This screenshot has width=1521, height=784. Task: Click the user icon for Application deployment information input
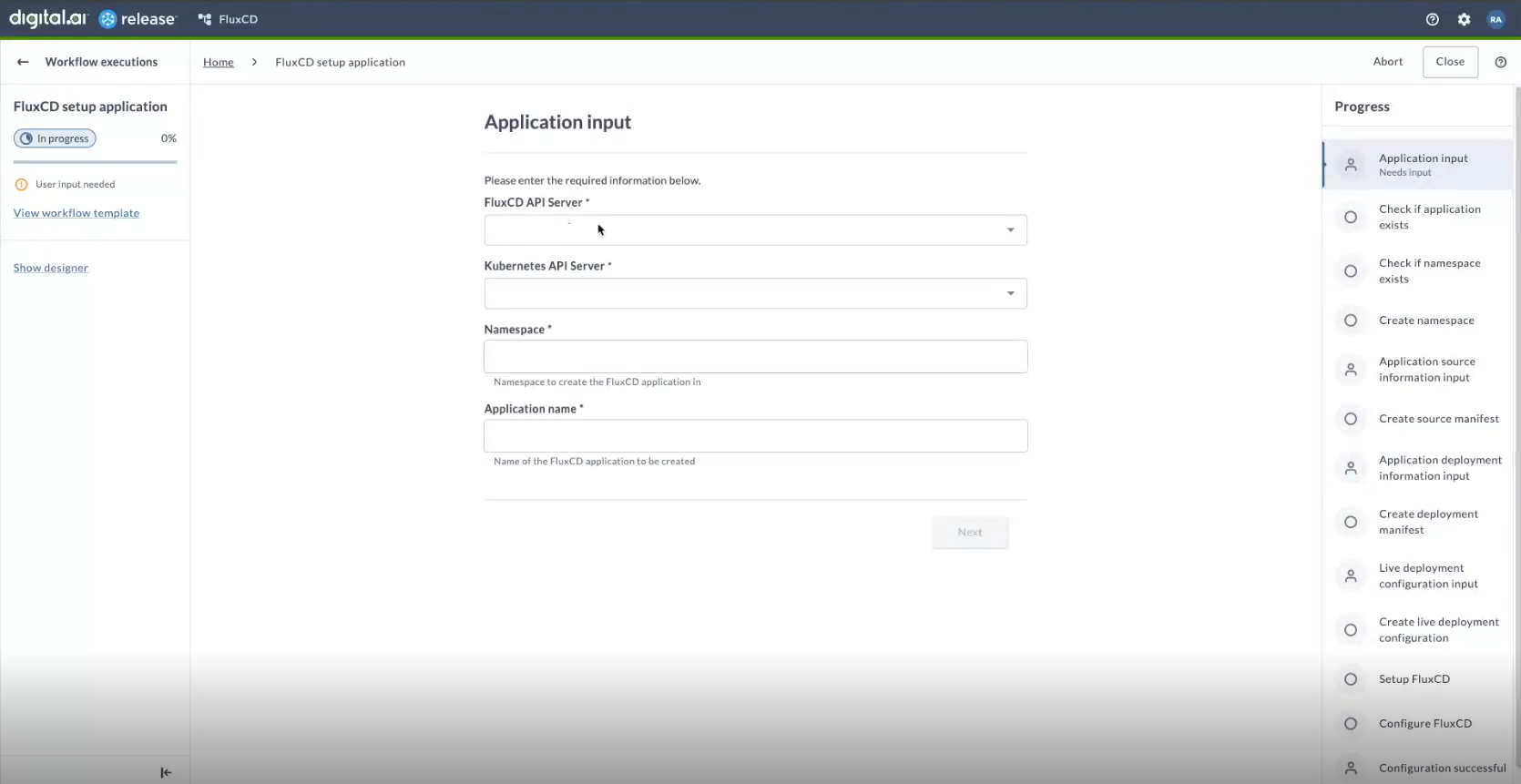[x=1351, y=468]
